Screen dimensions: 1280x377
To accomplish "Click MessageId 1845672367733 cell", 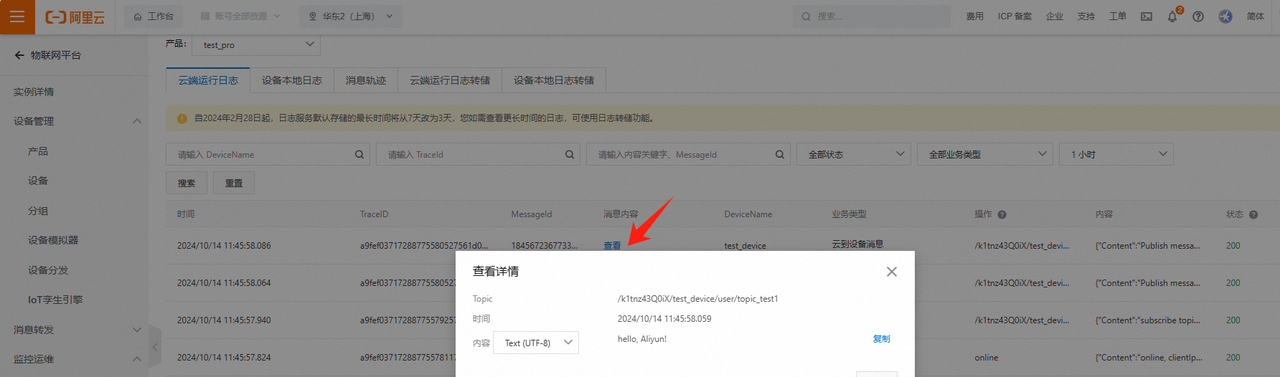I will tap(545, 245).
